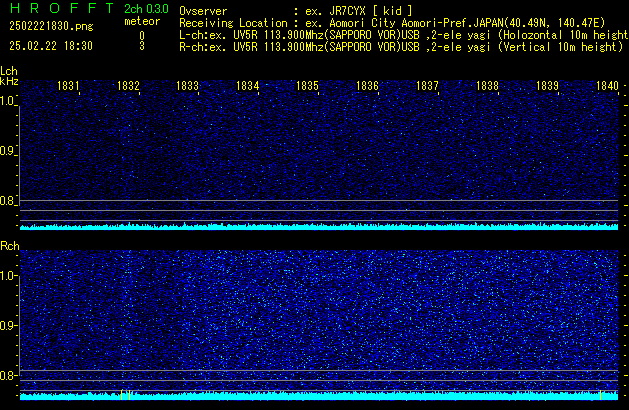Click the '2ch 0.3.0' version label
This screenshot has width=629, height=410.
[146, 9]
